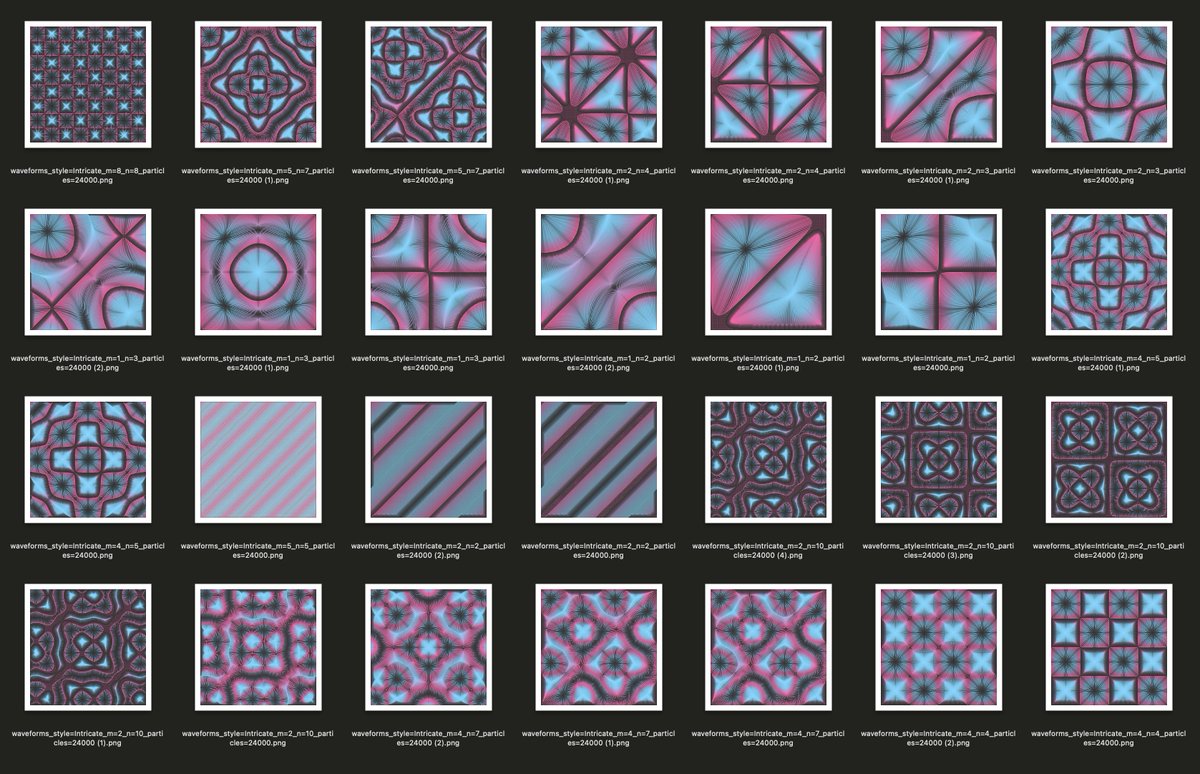The image size is (1200, 774).
Task: Select thumbnail of m=1_n=2 (2) image
Action: click(x=599, y=272)
